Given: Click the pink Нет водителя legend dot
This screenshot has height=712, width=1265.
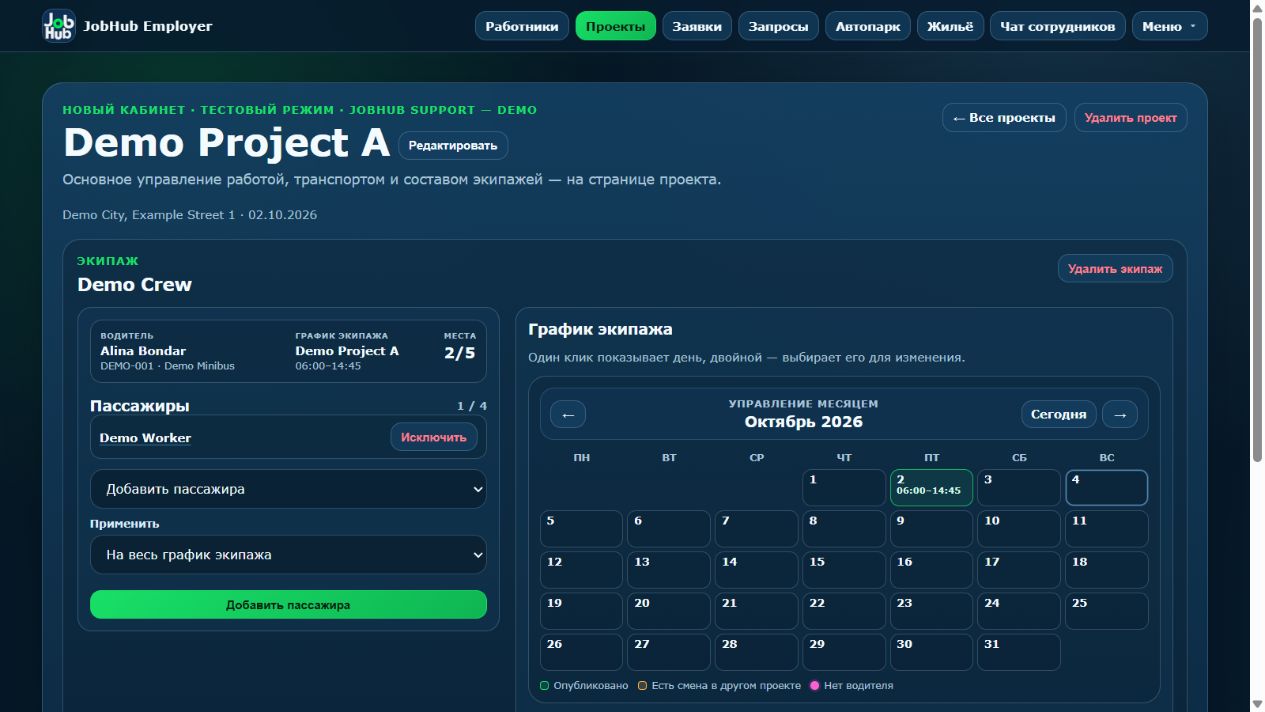Looking at the screenshot, I should pos(814,686).
